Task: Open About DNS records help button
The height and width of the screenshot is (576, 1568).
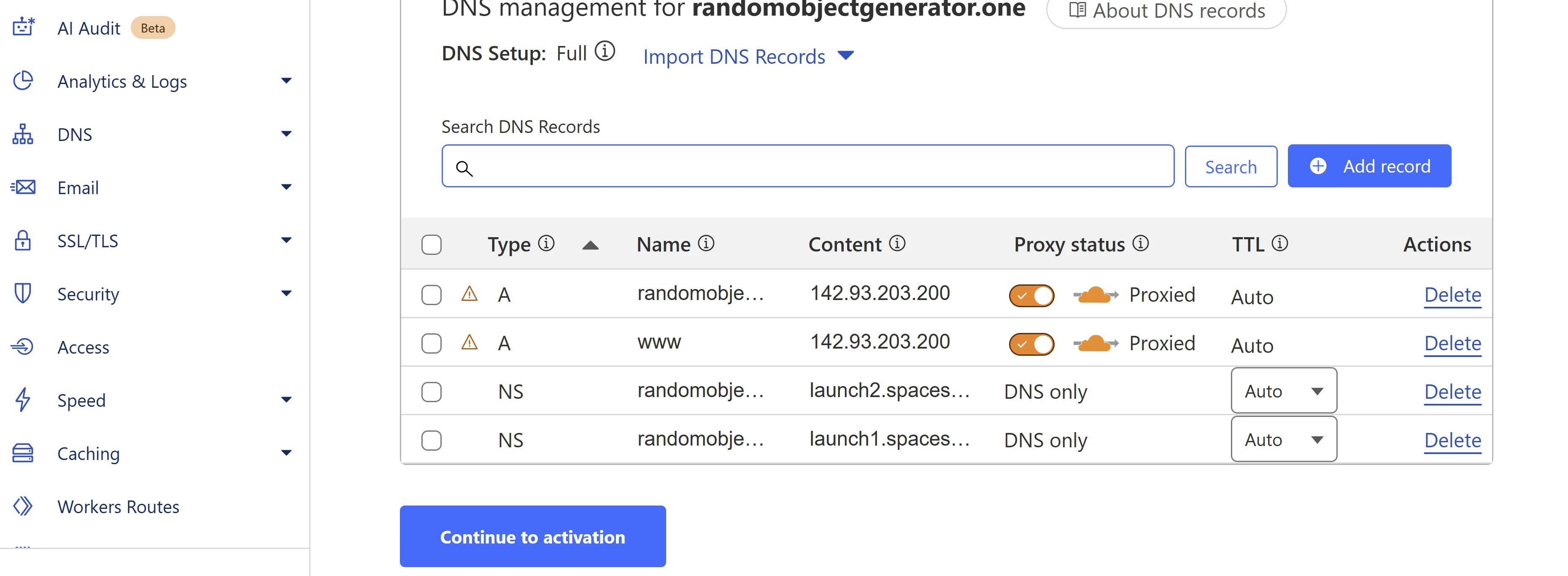Action: (1166, 11)
